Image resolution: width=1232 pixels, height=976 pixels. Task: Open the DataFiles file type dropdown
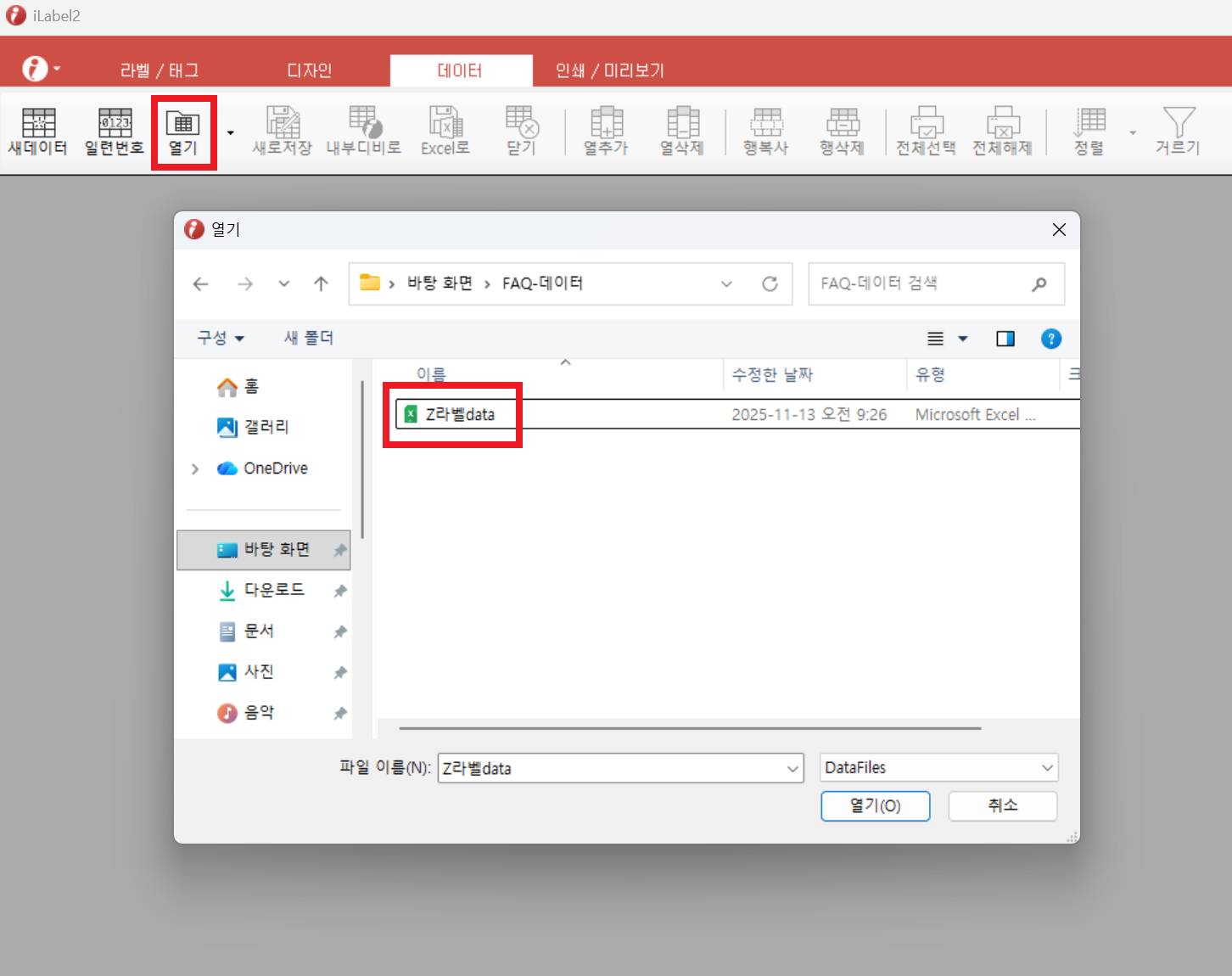click(938, 768)
